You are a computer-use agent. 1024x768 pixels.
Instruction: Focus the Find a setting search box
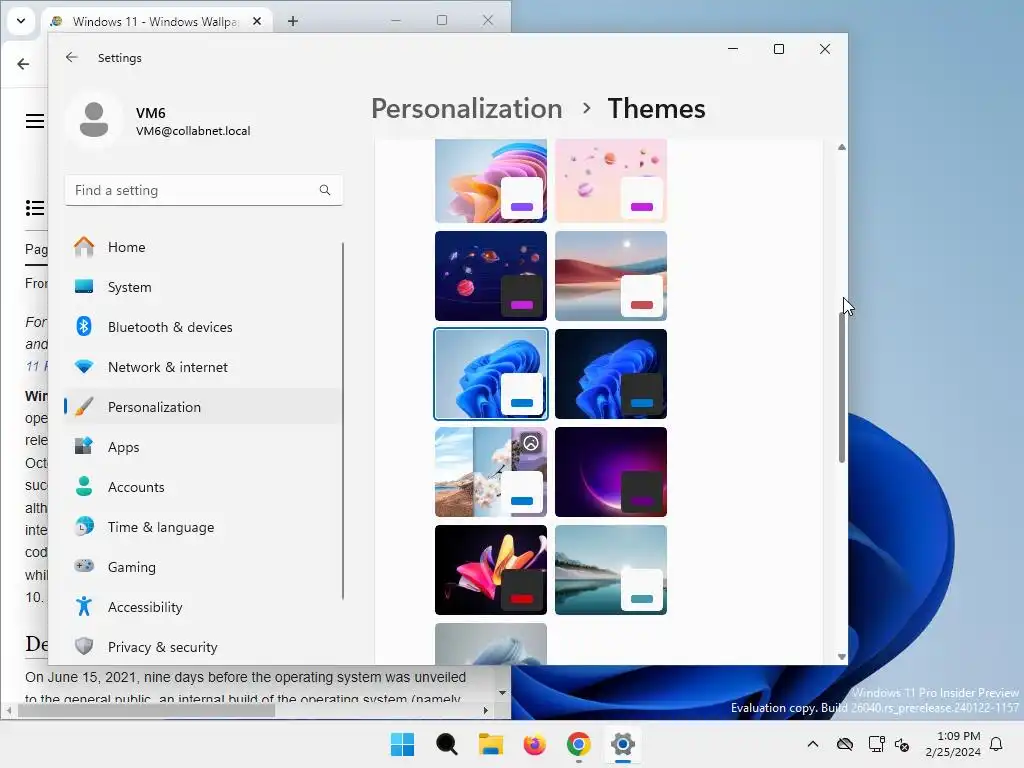[204, 190]
